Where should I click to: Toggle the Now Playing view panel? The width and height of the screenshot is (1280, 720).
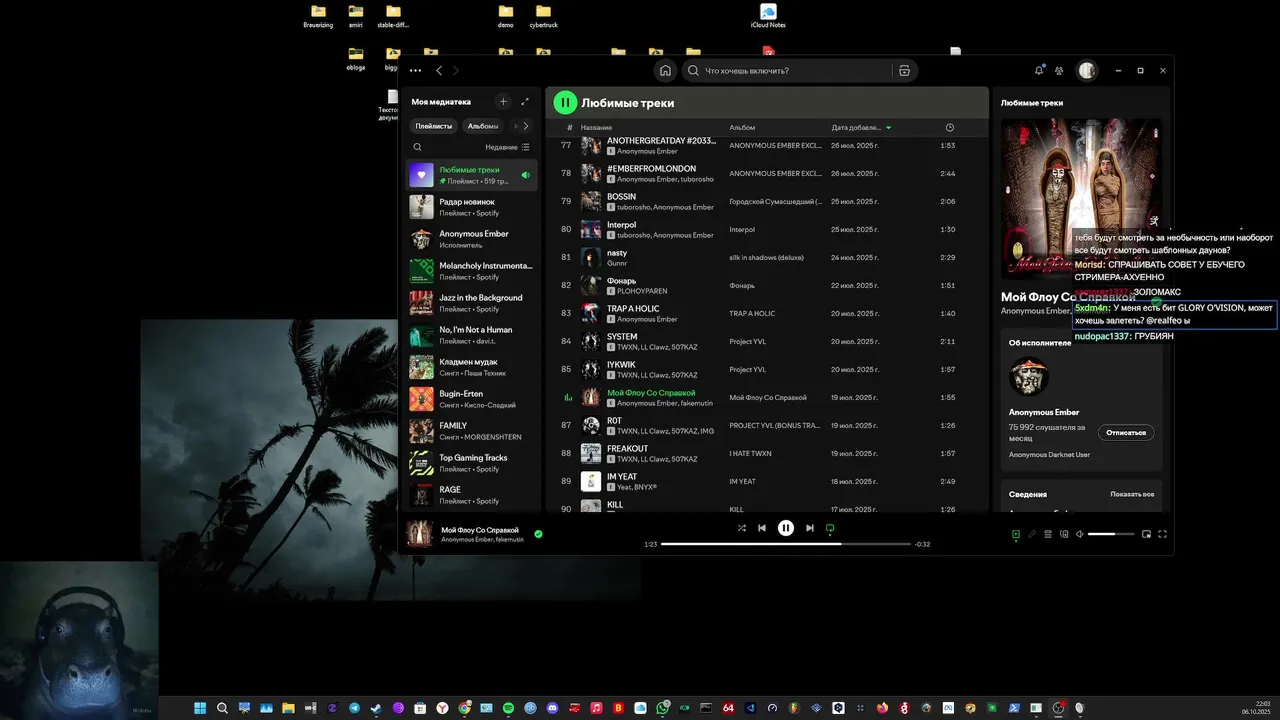point(1016,534)
